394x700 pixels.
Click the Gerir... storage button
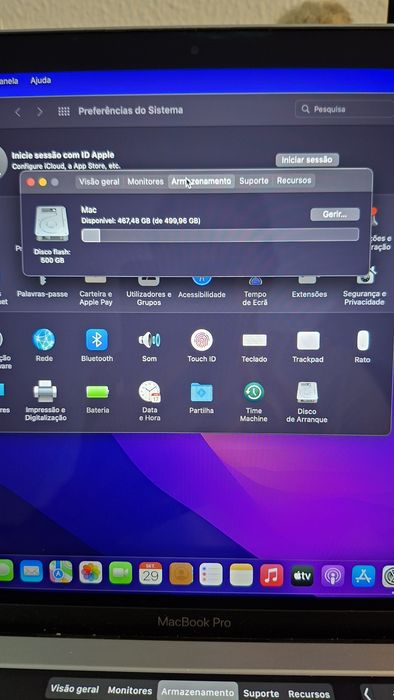pyautogui.click(x=335, y=214)
